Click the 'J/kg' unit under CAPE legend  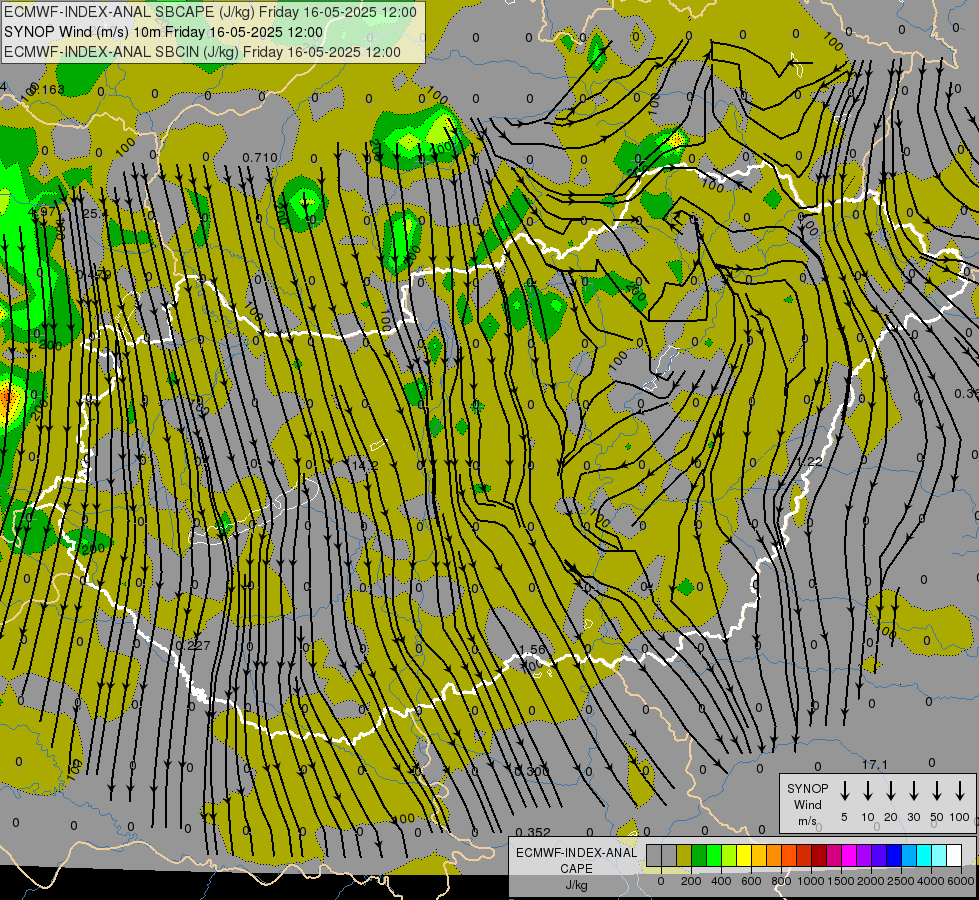[x=576, y=885]
